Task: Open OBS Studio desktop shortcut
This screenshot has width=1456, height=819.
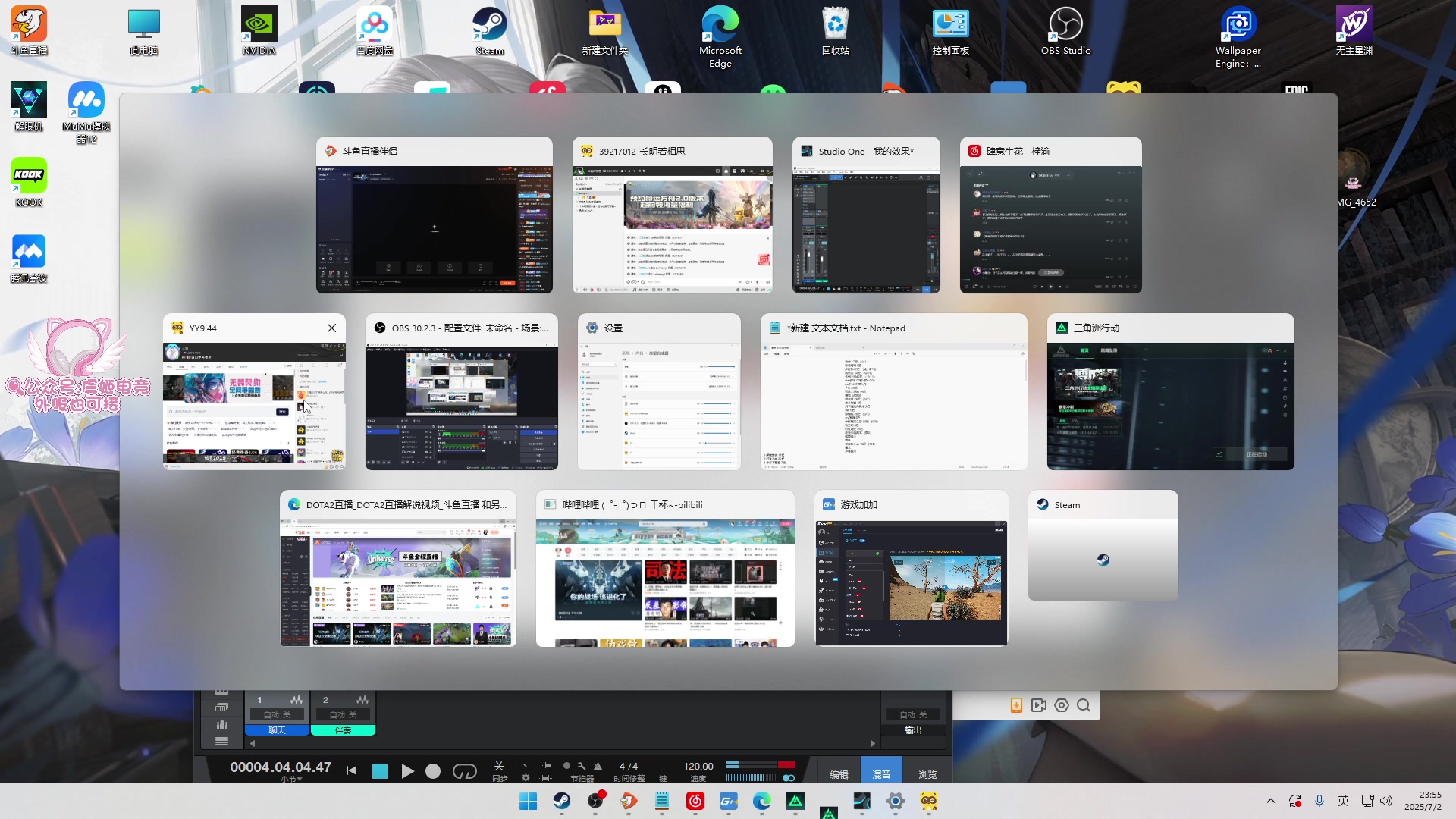Action: pyautogui.click(x=1065, y=31)
